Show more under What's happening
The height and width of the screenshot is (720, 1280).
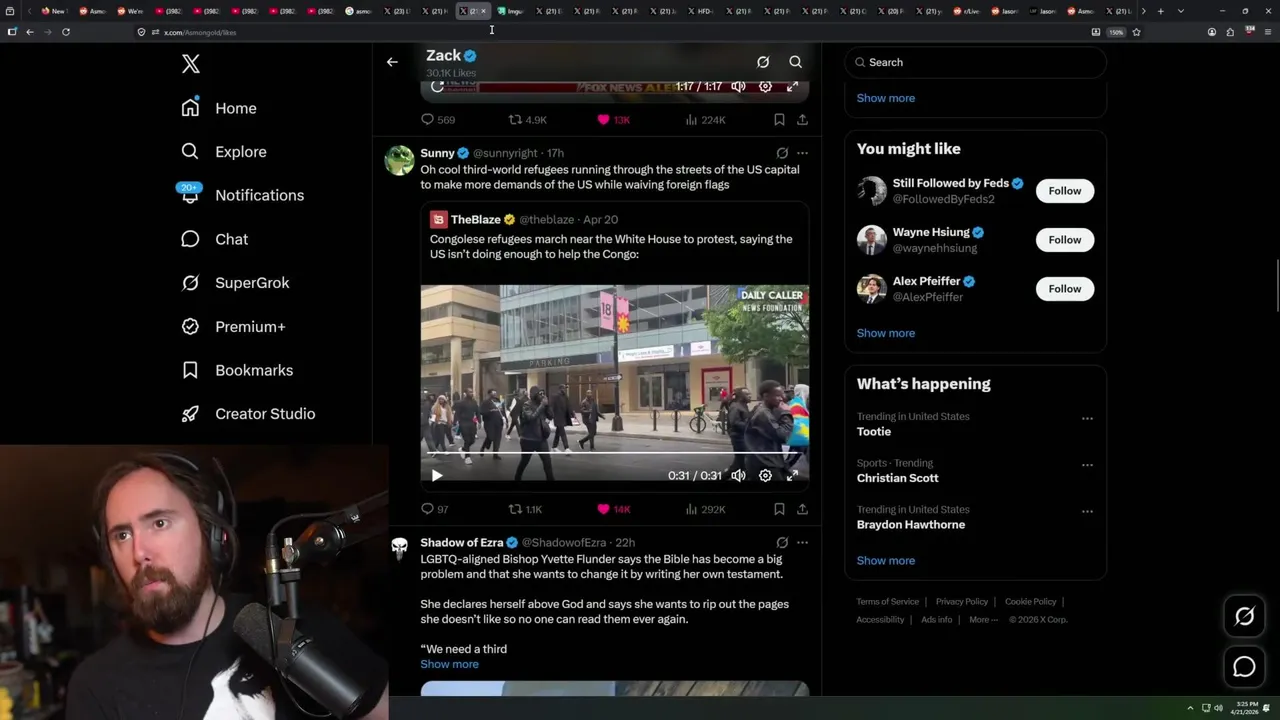pyautogui.click(x=886, y=560)
